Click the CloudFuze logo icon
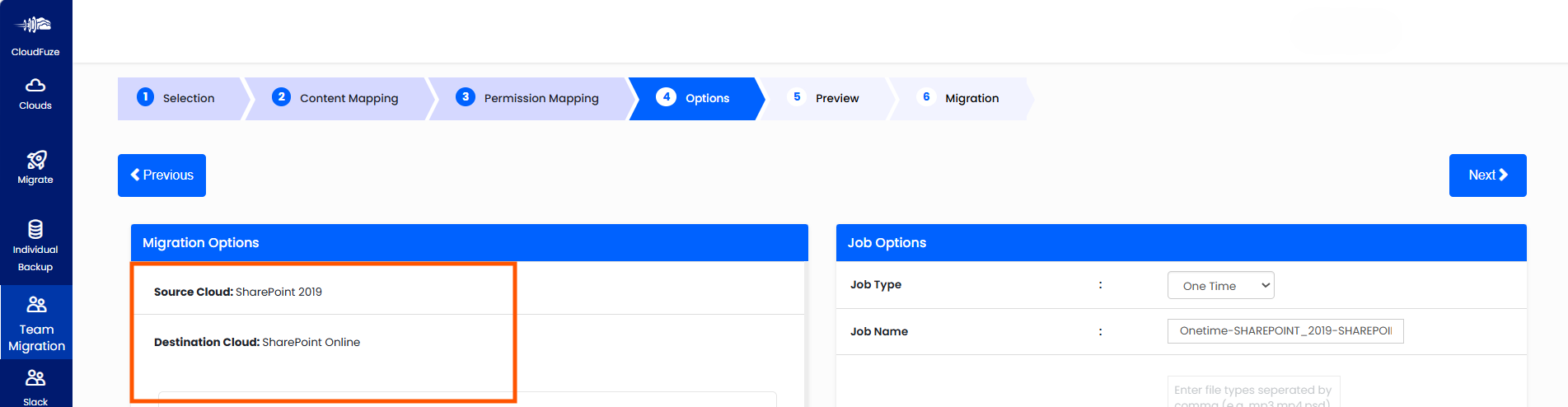This screenshot has width=1568, height=407. pyautogui.click(x=35, y=25)
